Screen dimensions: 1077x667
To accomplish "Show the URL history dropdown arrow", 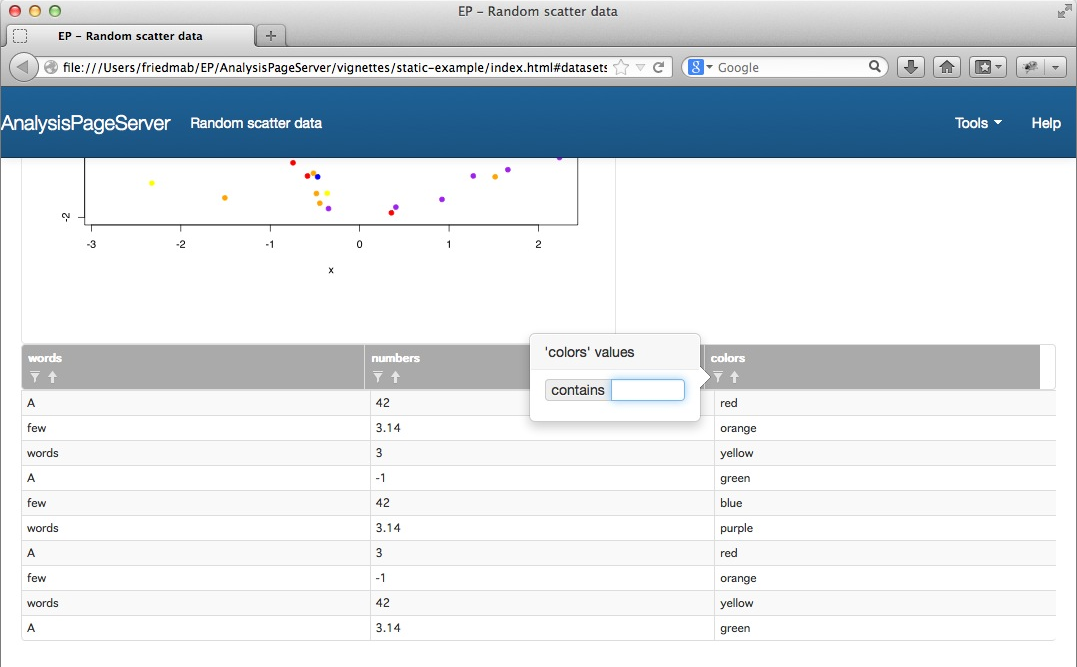I will [640, 67].
